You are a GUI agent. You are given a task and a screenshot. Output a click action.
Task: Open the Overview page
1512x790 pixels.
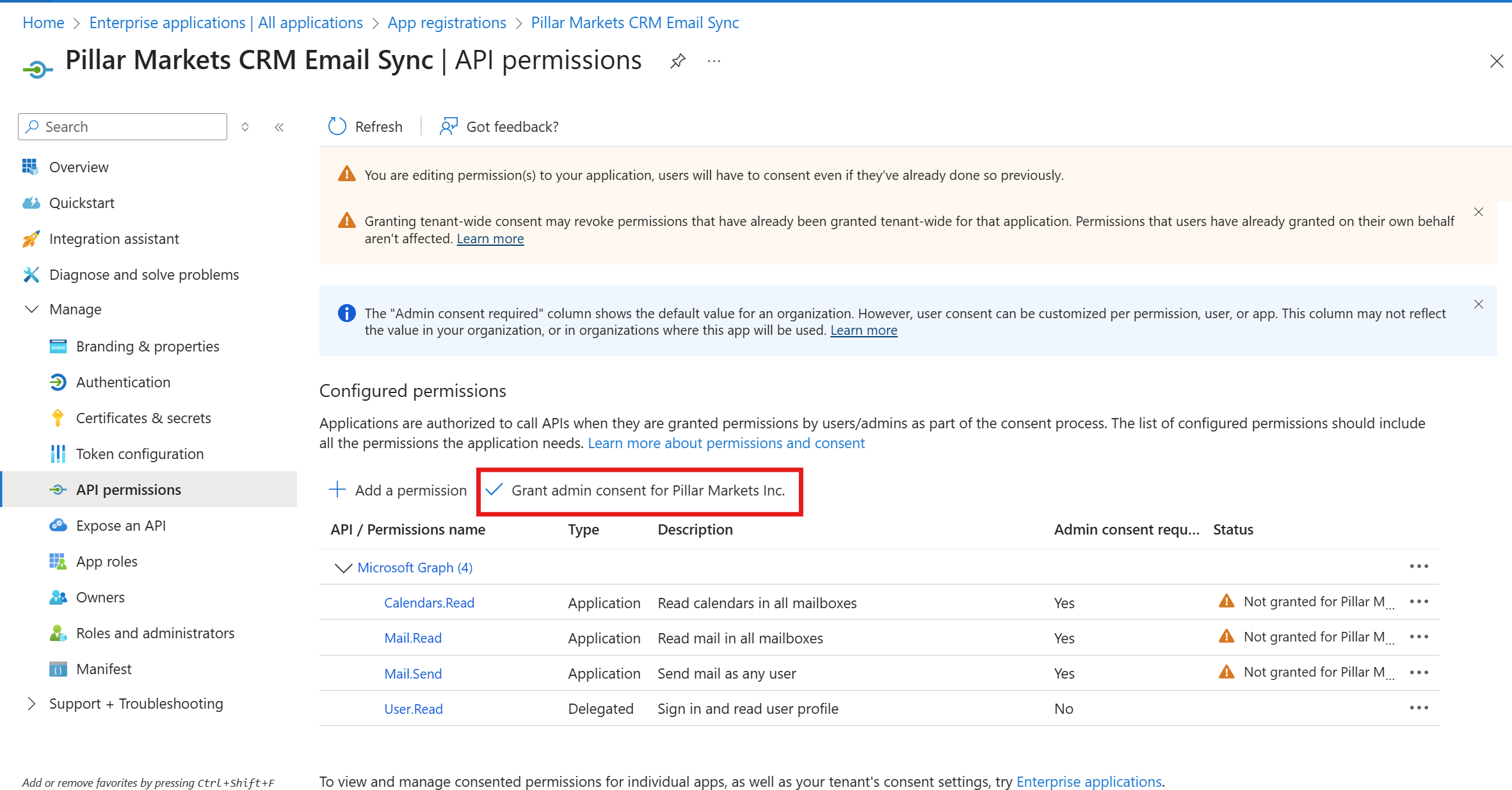coord(79,167)
